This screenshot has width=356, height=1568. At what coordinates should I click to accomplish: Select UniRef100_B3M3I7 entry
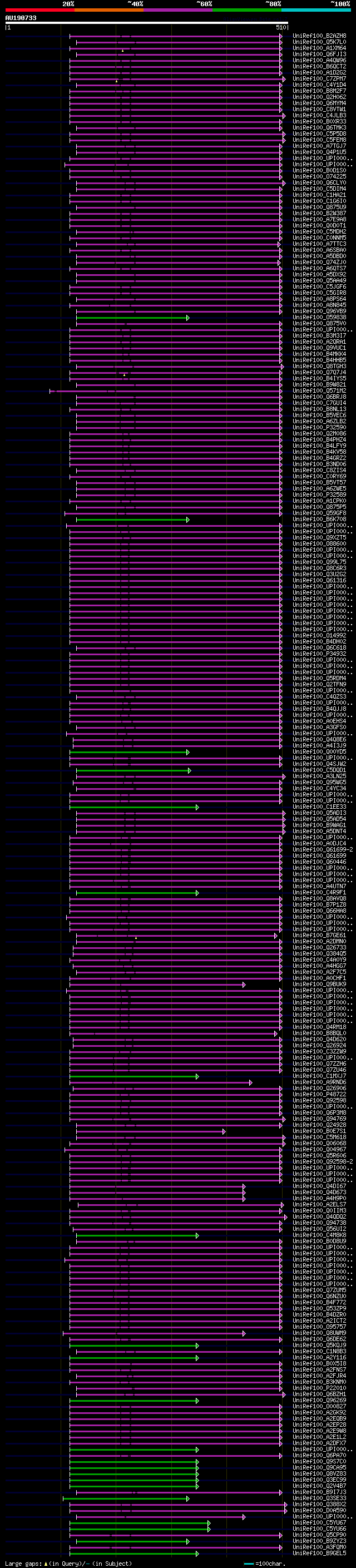click(319, 335)
